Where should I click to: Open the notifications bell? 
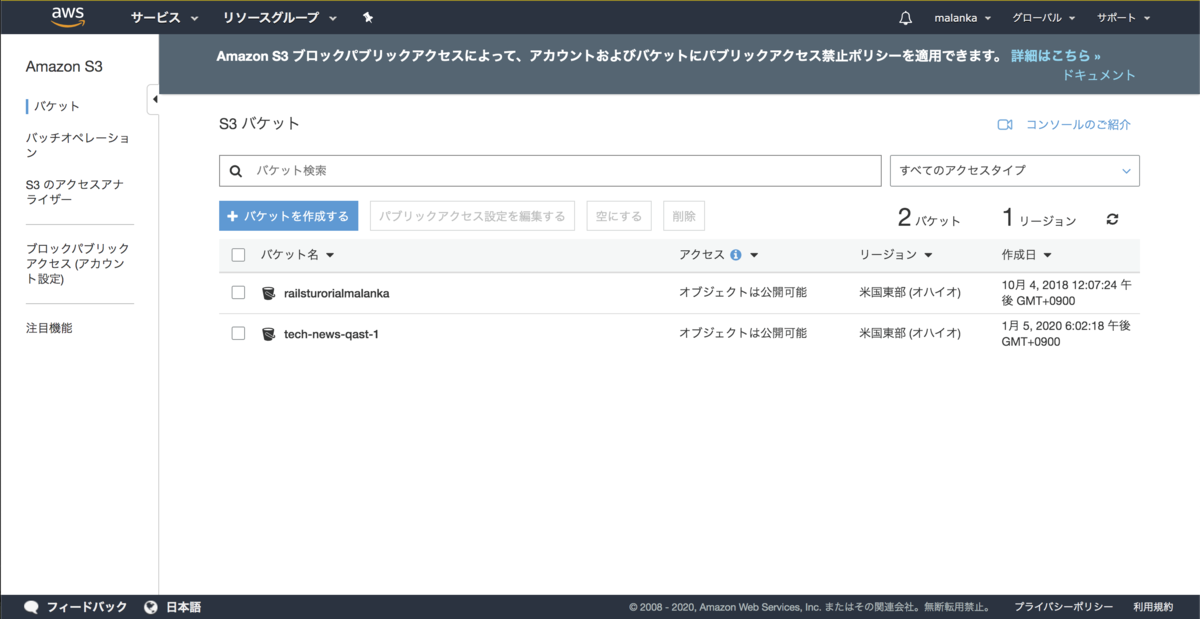[906, 18]
